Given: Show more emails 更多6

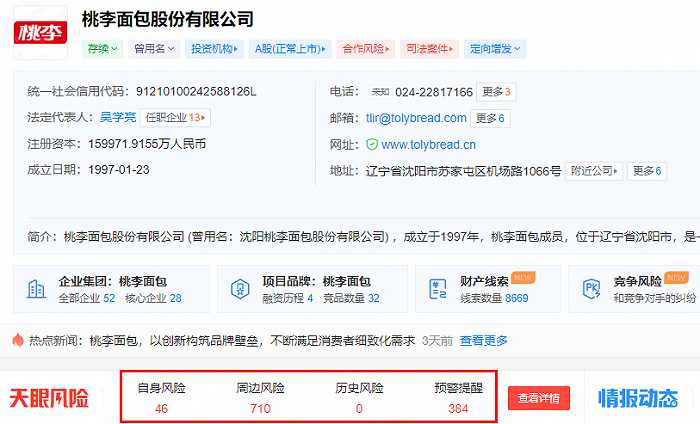Looking at the screenshot, I should (x=490, y=118).
